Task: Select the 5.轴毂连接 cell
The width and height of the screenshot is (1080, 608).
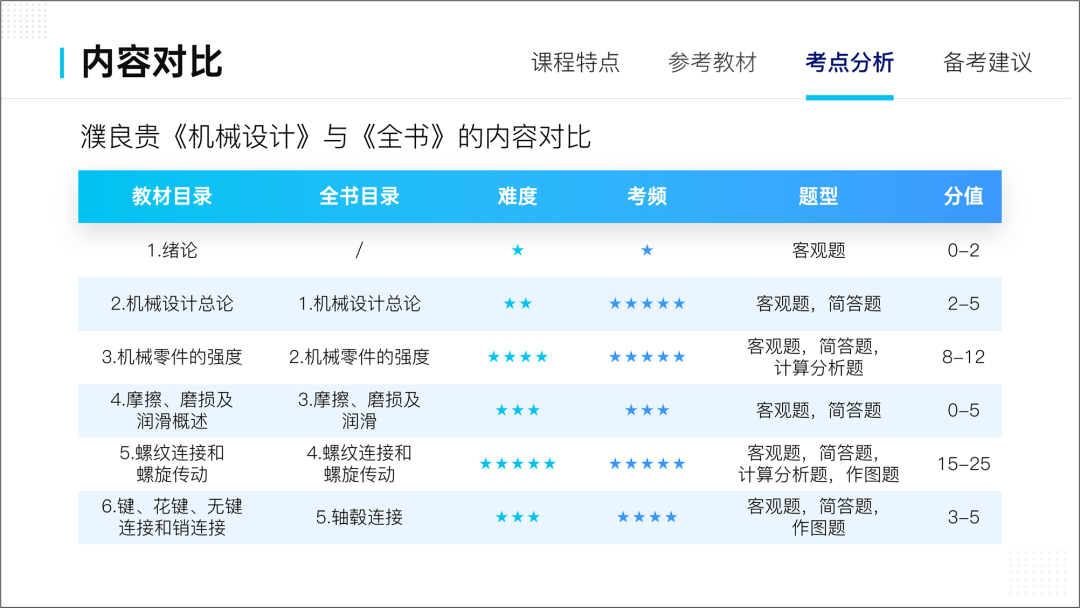Action: point(360,517)
